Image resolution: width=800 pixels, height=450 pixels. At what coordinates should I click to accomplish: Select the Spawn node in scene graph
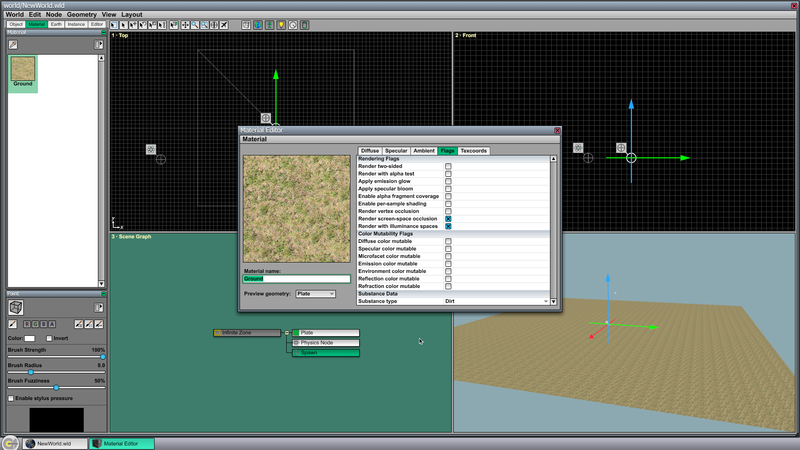(x=326, y=353)
